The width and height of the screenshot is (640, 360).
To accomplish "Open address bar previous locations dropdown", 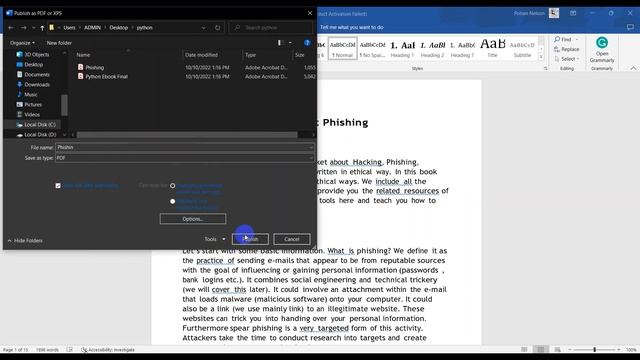I will pos(203,28).
